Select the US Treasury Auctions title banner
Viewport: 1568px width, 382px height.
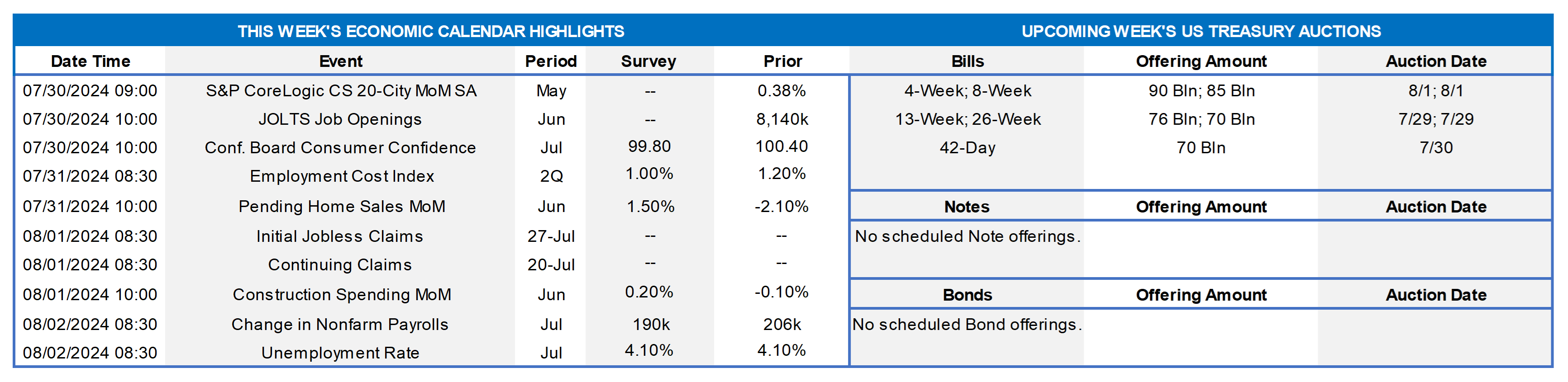1201,31
